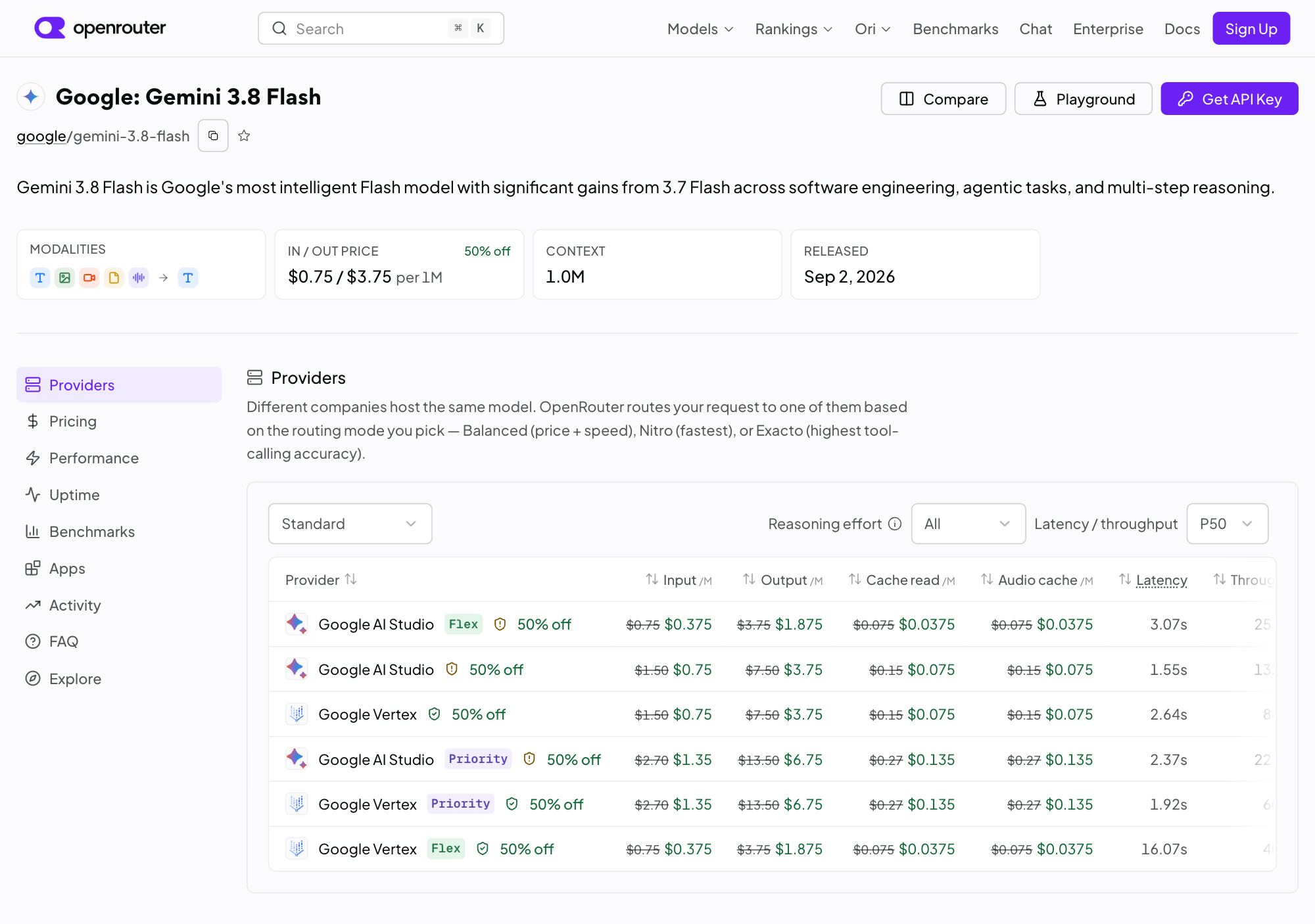Select Uptime in the sidebar
Image resolution: width=1315 pixels, height=924 pixels.
[x=119, y=495]
